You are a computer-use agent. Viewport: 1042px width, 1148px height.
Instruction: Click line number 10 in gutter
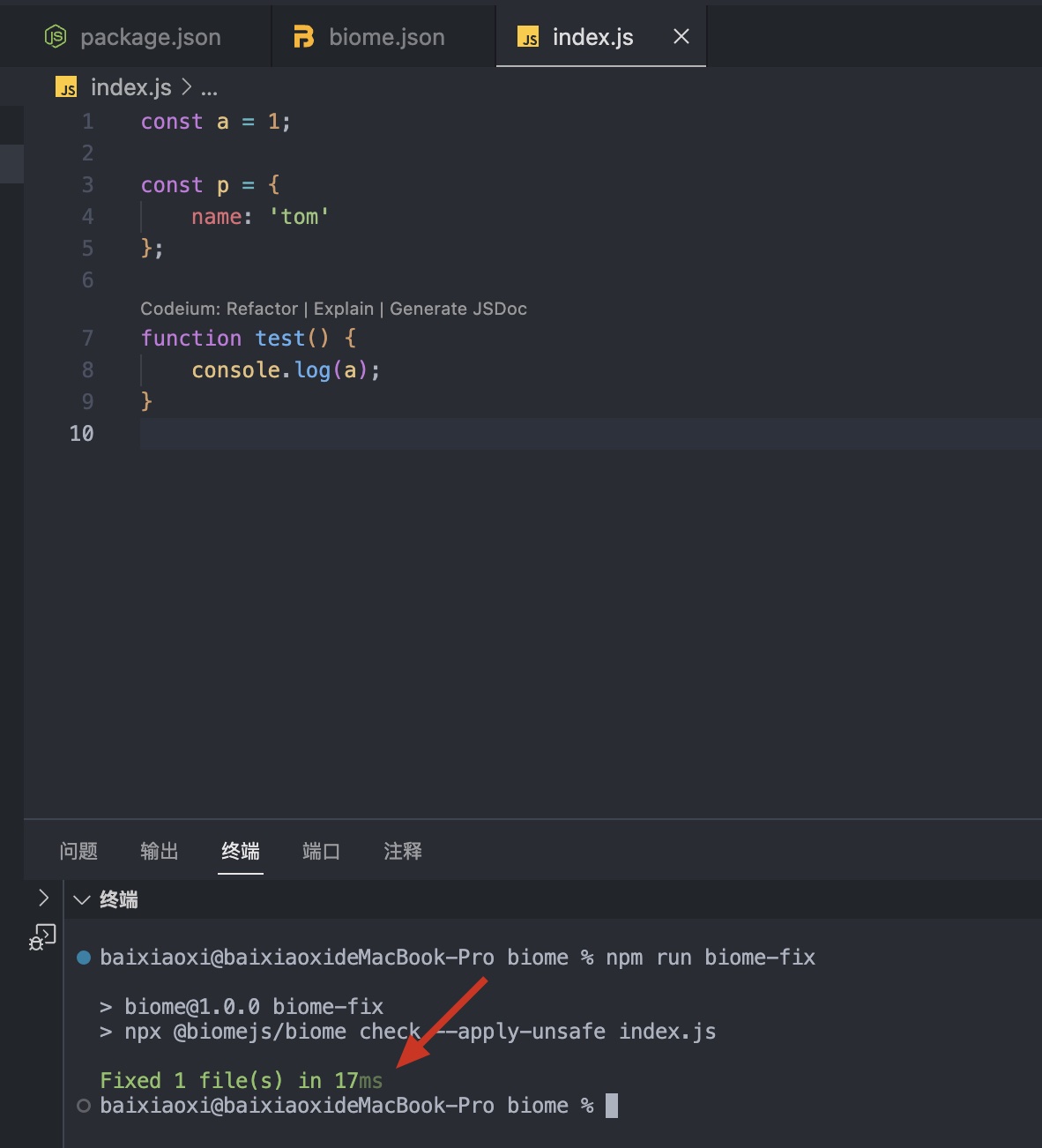coord(81,434)
